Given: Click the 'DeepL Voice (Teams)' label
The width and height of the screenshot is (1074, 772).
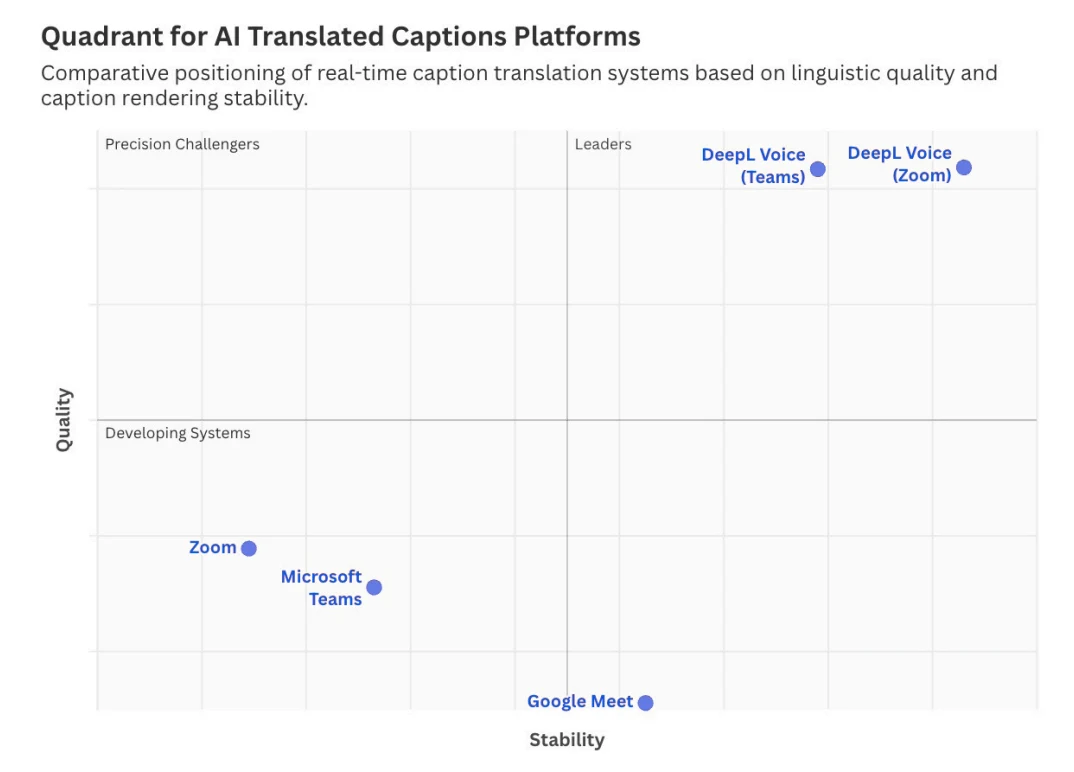Looking at the screenshot, I should [x=753, y=166].
